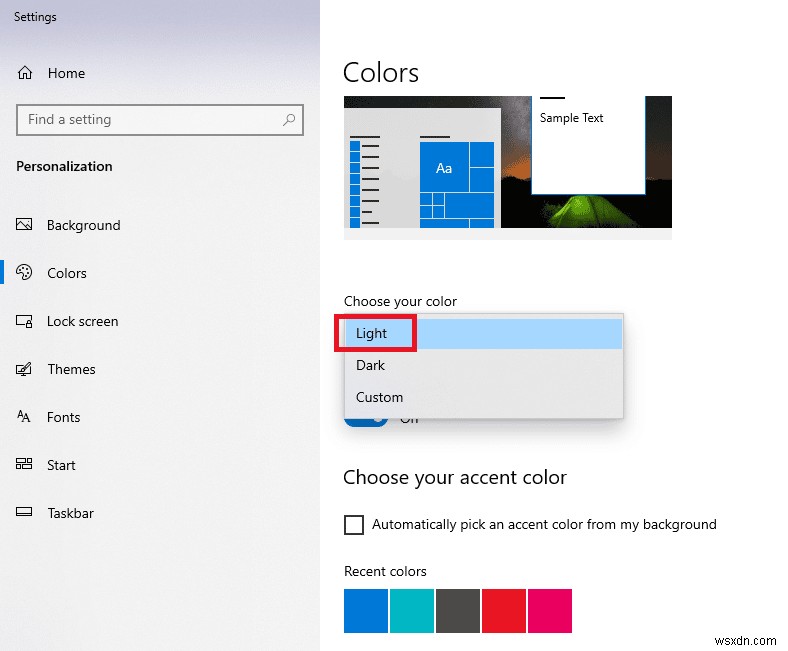Image resolution: width=788 pixels, height=651 pixels.
Task: Select the blue recent color swatch
Action: [366, 611]
